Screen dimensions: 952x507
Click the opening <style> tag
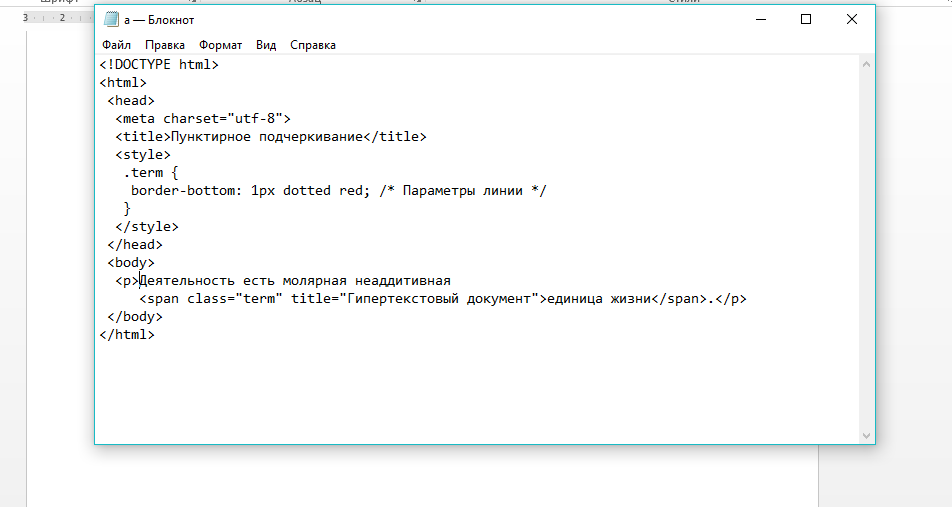(x=143, y=155)
